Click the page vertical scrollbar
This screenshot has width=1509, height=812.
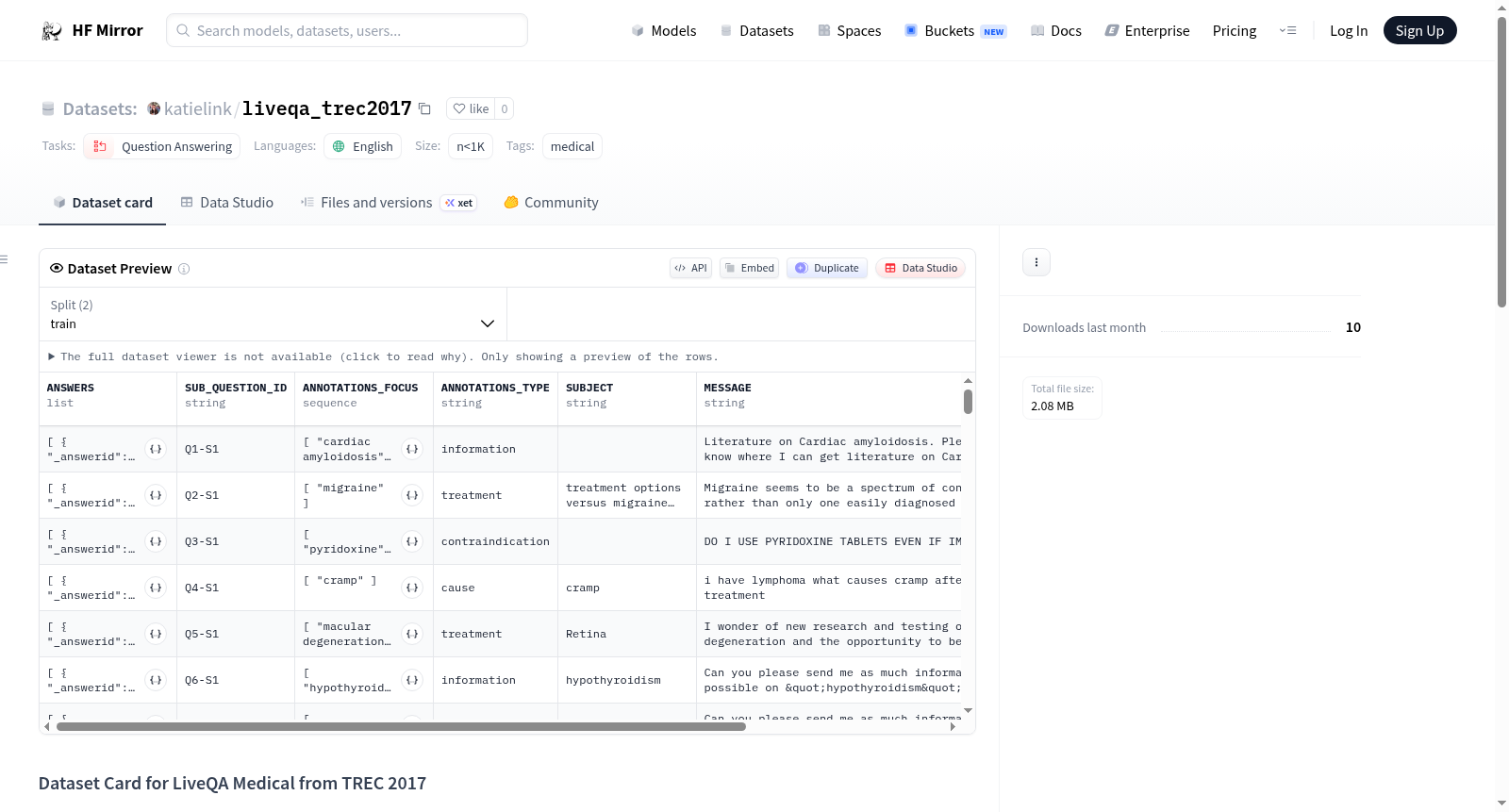[1501, 160]
